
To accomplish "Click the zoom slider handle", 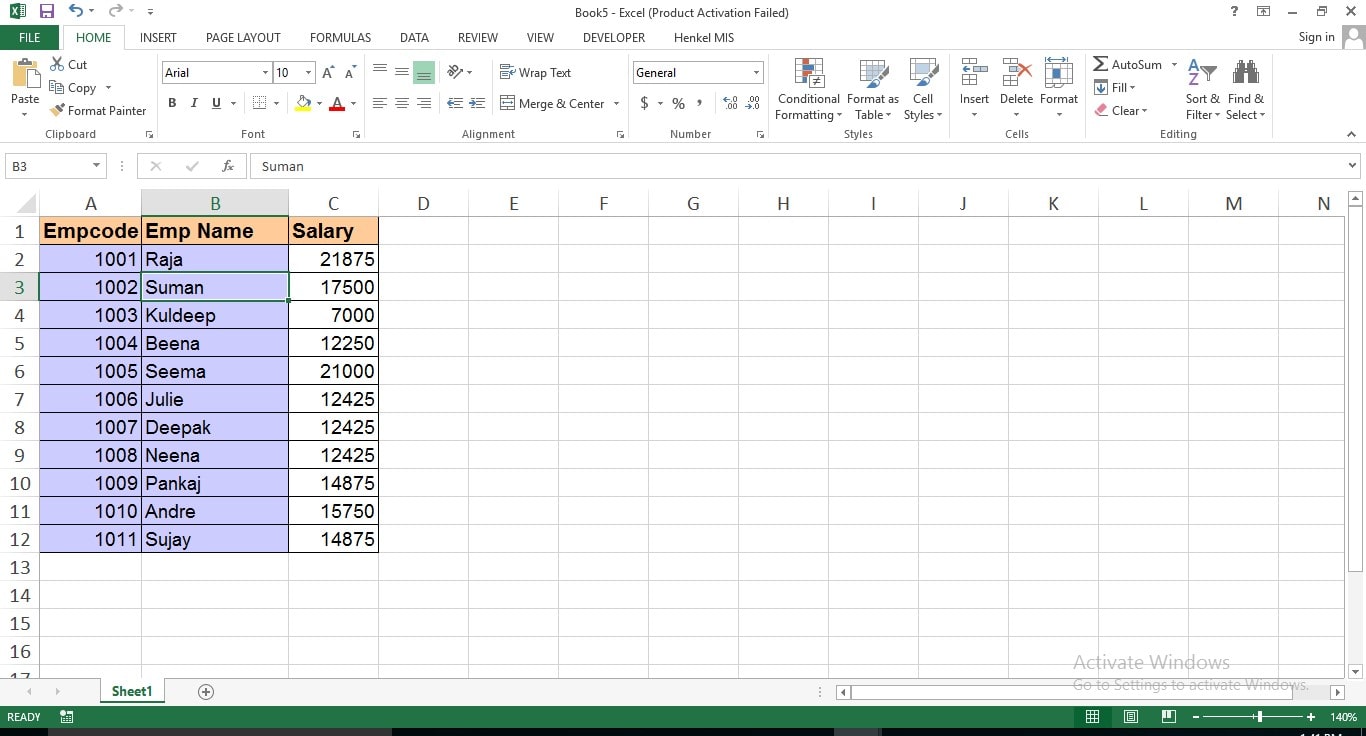I will (x=1259, y=717).
